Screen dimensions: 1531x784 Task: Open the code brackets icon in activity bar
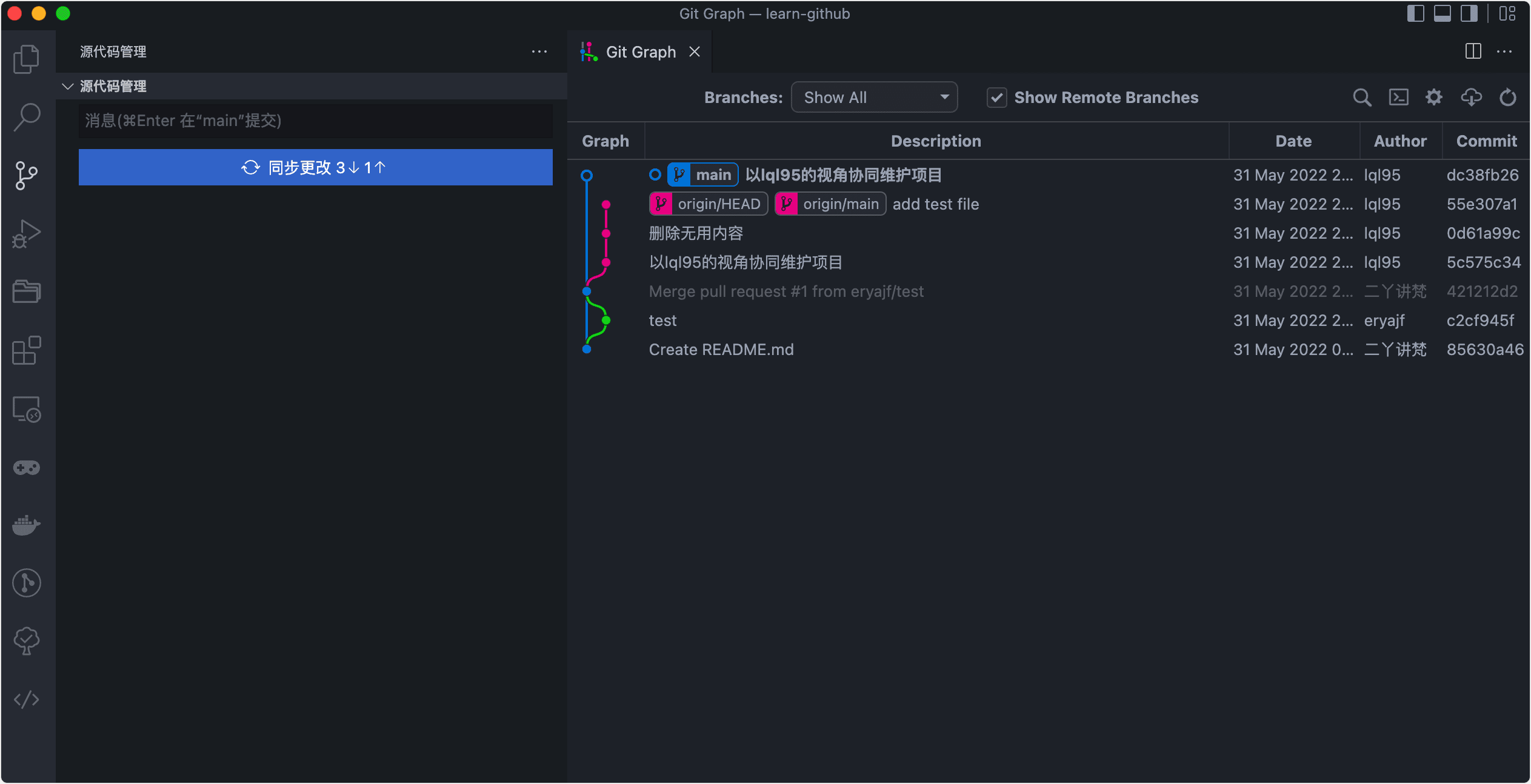pos(27,700)
